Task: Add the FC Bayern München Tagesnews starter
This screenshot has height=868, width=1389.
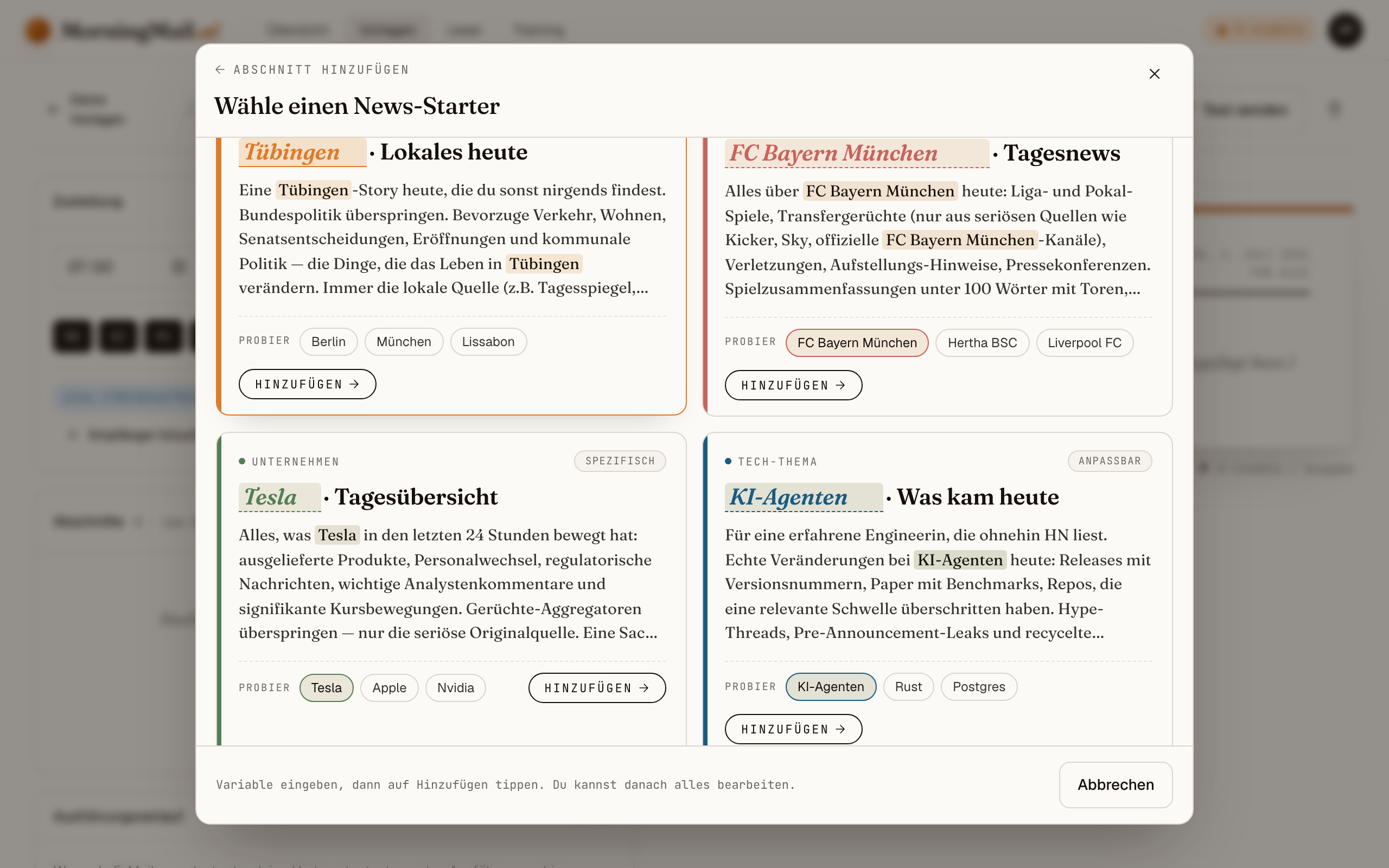Action: tap(793, 385)
